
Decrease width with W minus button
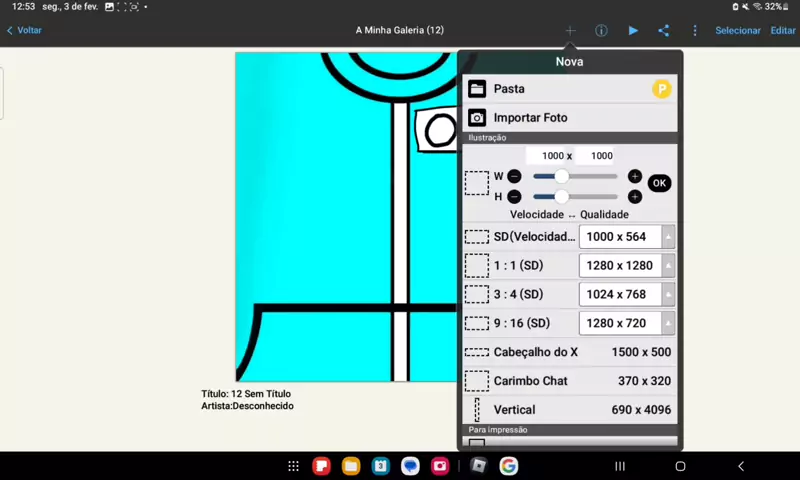coord(514,176)
